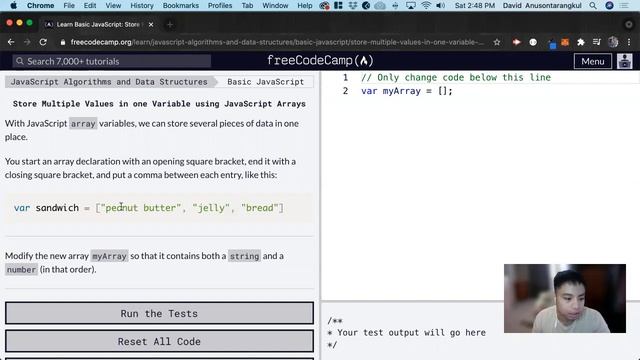Reload the current page
This screenshot has width=640, height=360.
(43, 42)
